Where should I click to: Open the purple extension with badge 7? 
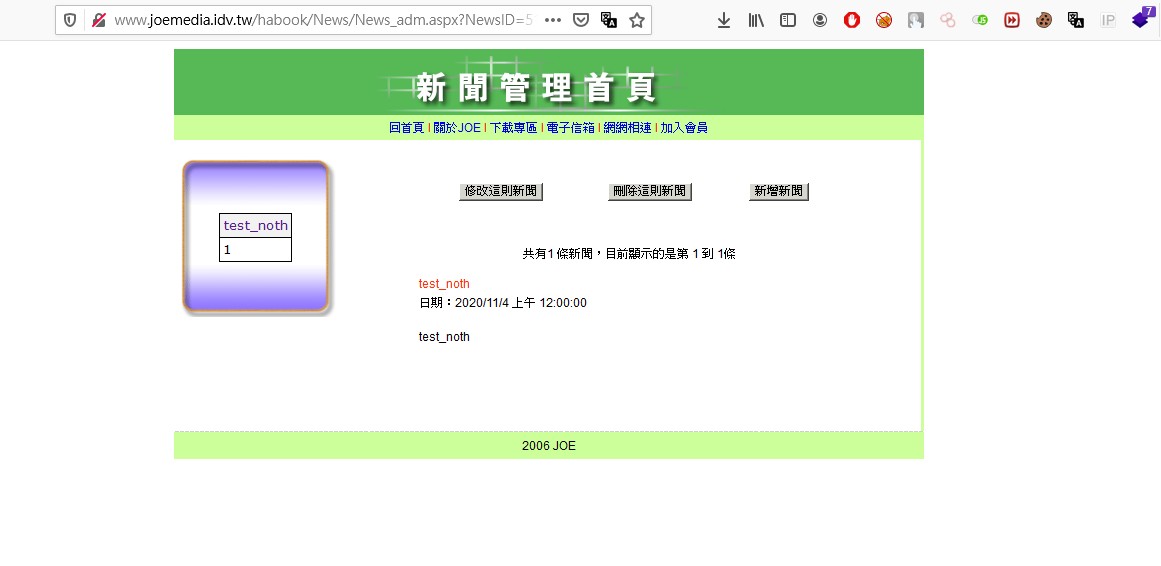(1141, 19)
